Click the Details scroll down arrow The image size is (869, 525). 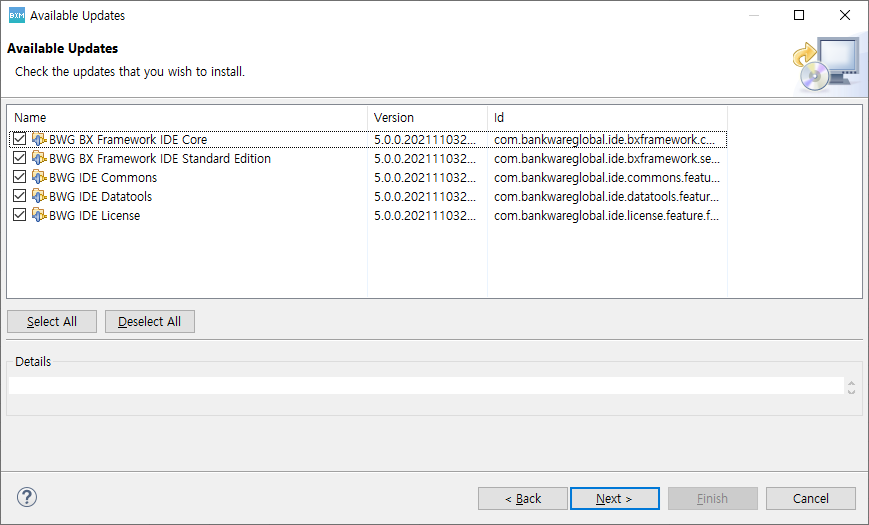[851, 391]
